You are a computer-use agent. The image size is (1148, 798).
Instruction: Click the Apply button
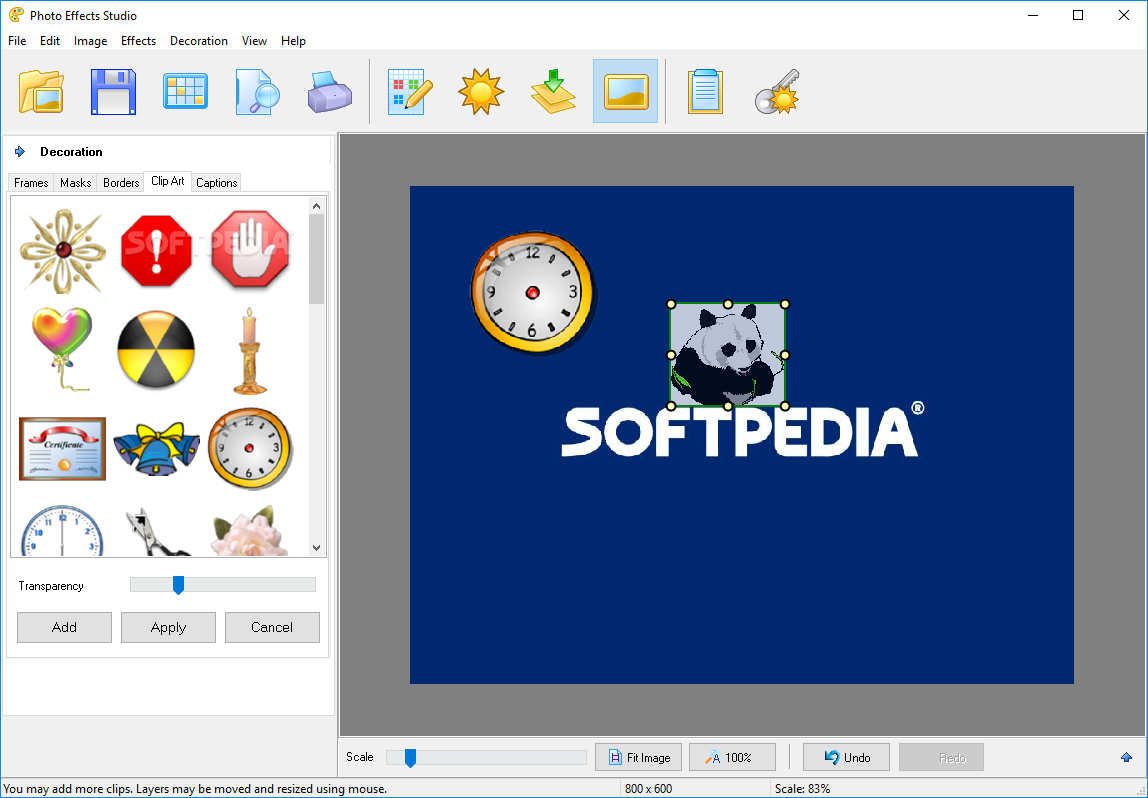tap(168, 627)
